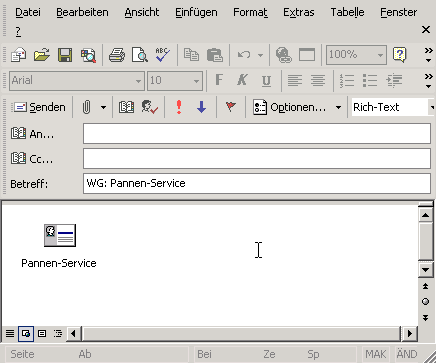The image size is (436, 363).
Task: Attach file with paperclip icon
Action: coord(86,107)
